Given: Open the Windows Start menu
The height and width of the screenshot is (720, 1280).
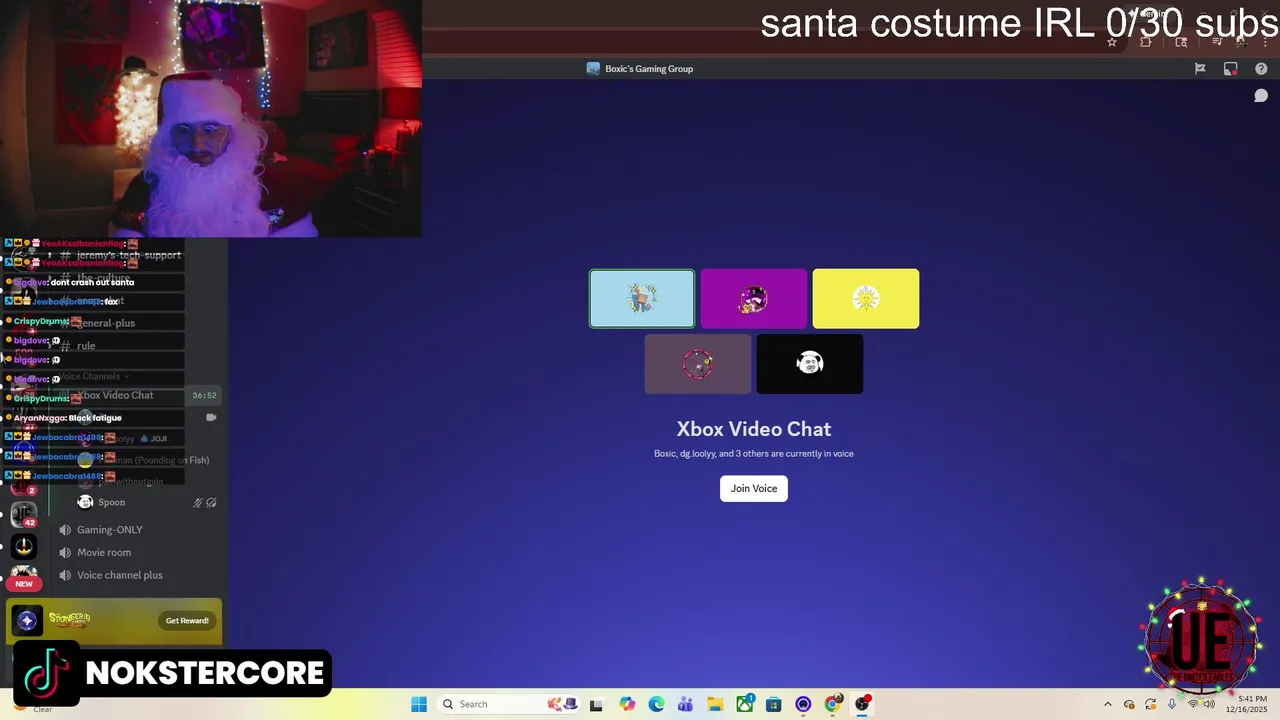Looking at the screenshot, I should pos(419,704).
